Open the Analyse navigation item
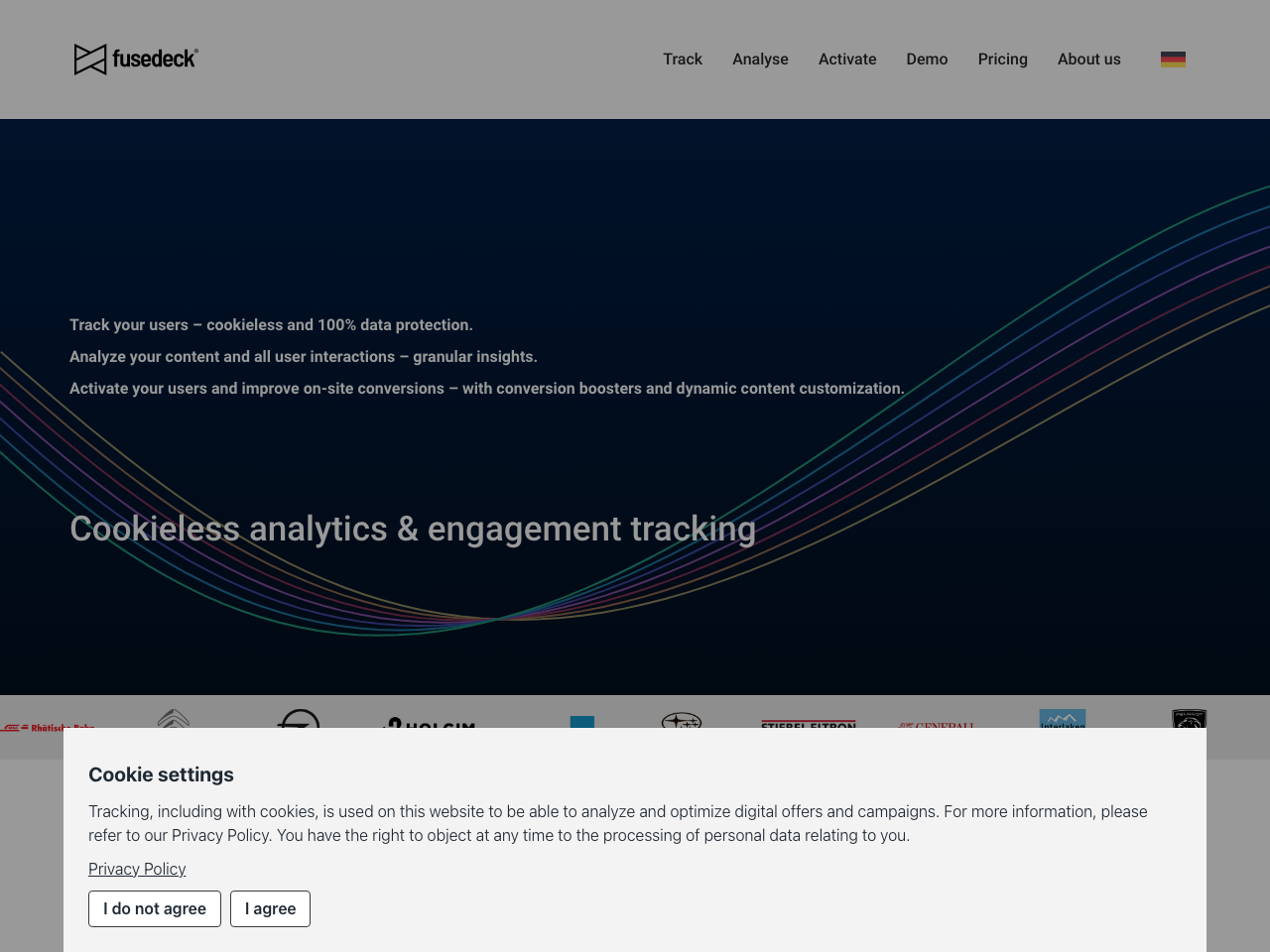The width and height of the screenshot is (1270, 952). coord(760,59)
